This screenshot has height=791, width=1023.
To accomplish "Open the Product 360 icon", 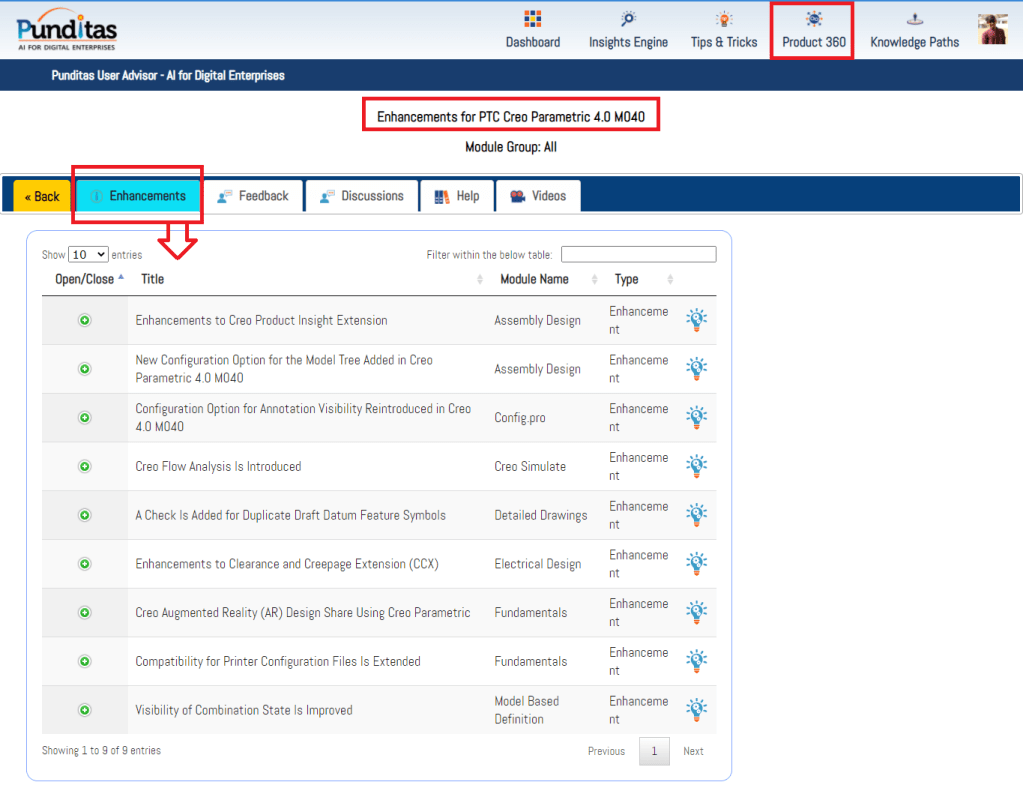I will tap(813, 20).
